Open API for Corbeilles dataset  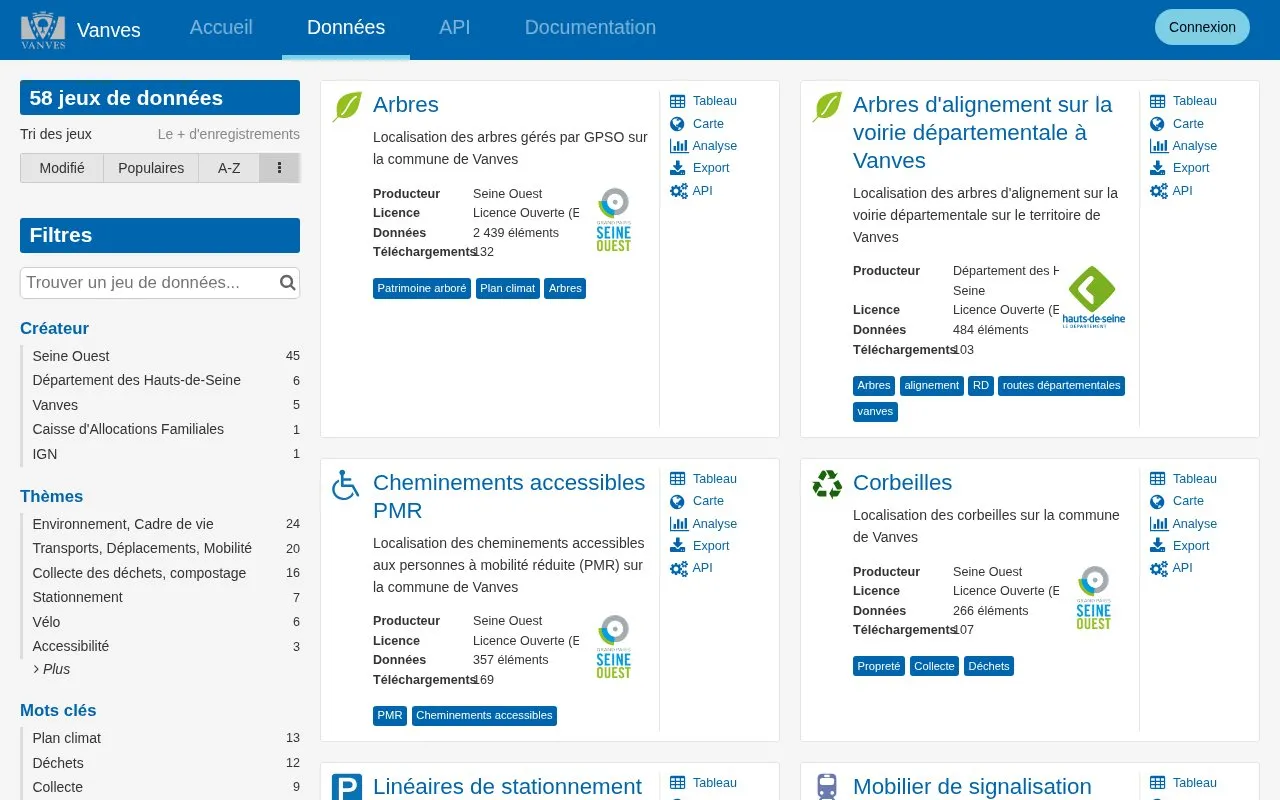point(1171,568)
